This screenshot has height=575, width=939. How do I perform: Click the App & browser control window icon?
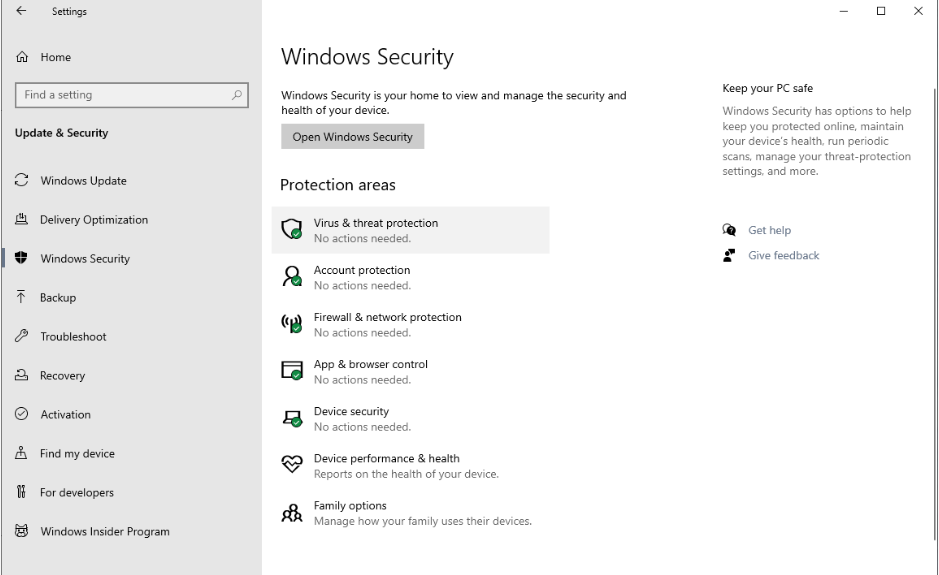tap(291, 371)
